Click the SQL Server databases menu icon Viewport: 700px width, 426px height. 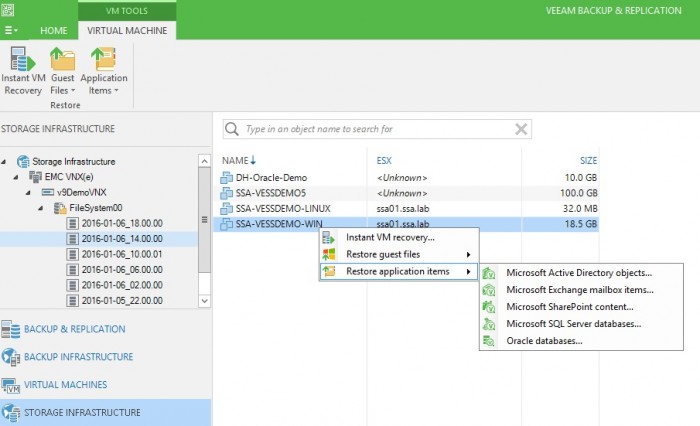(489, 324)
